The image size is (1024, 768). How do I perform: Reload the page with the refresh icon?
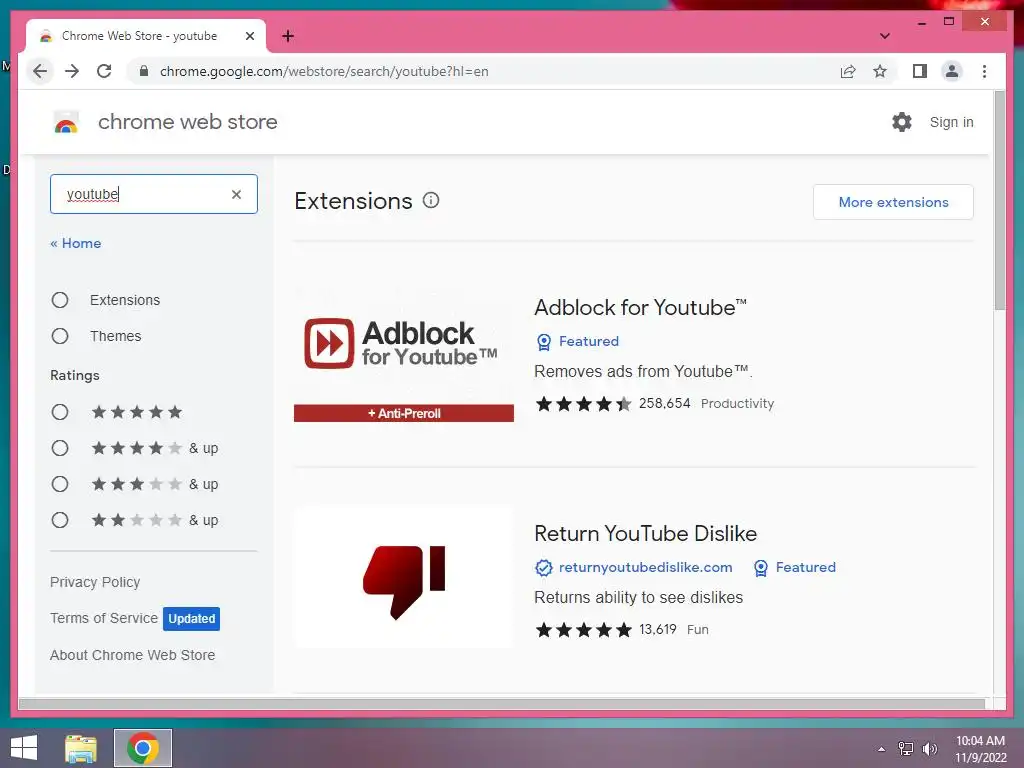pyautogui.click(x=104, y=71)
